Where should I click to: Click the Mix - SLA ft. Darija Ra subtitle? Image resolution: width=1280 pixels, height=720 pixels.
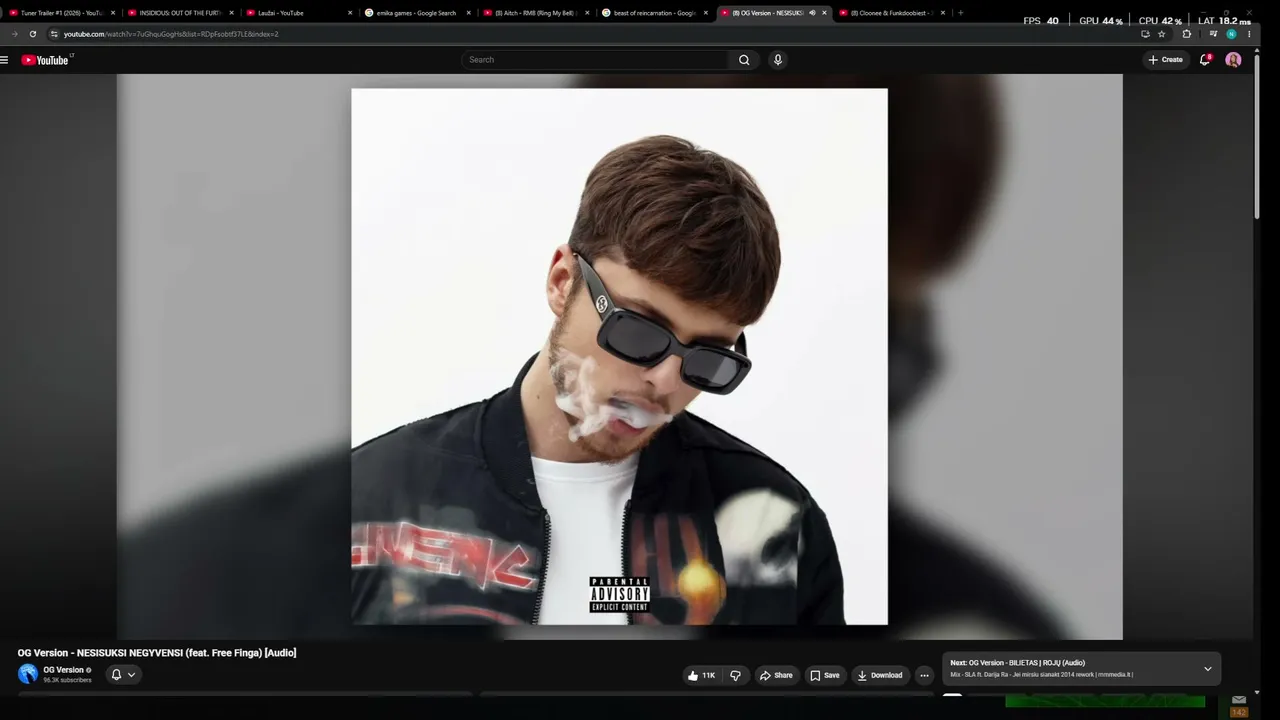click(x=1041, y=675)
